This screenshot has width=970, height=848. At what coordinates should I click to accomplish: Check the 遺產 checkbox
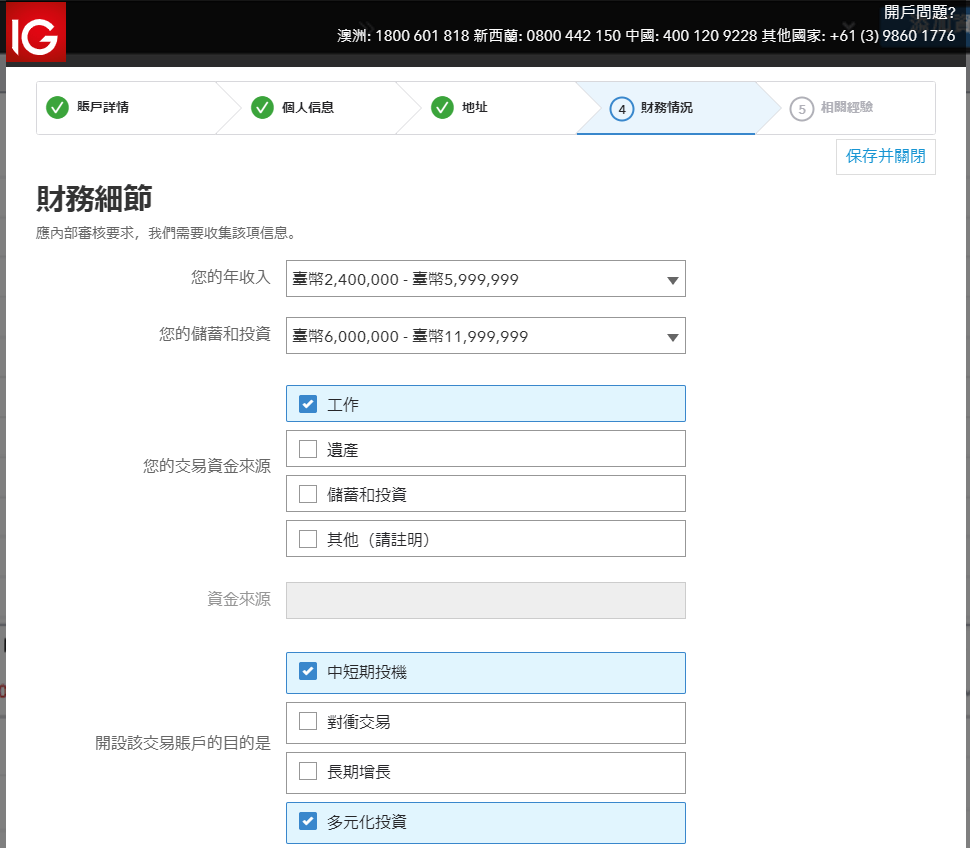tap(308, 448)
